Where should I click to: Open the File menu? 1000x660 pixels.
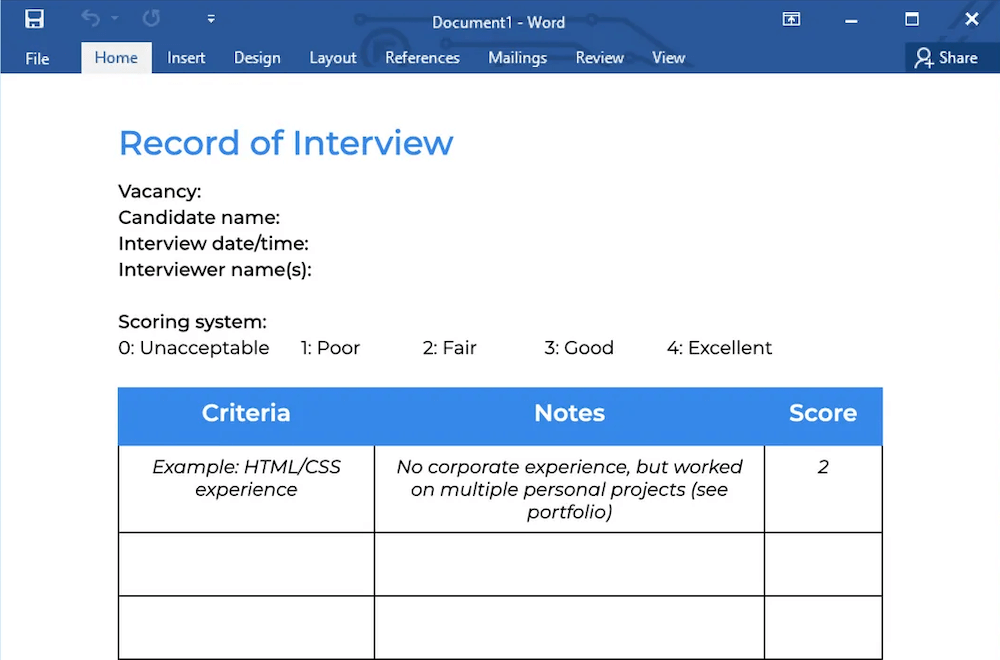37,58
